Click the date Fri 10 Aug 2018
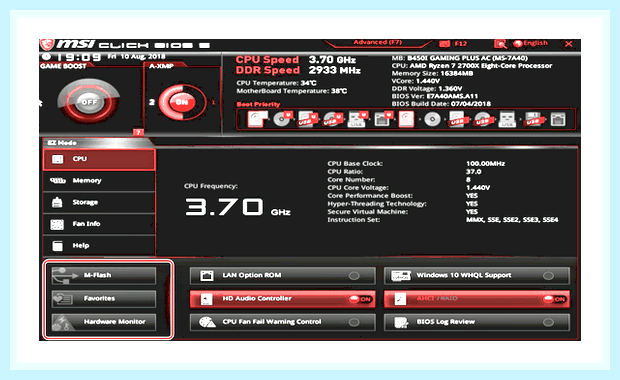This screenshot has height=380, width=620. 136,57
